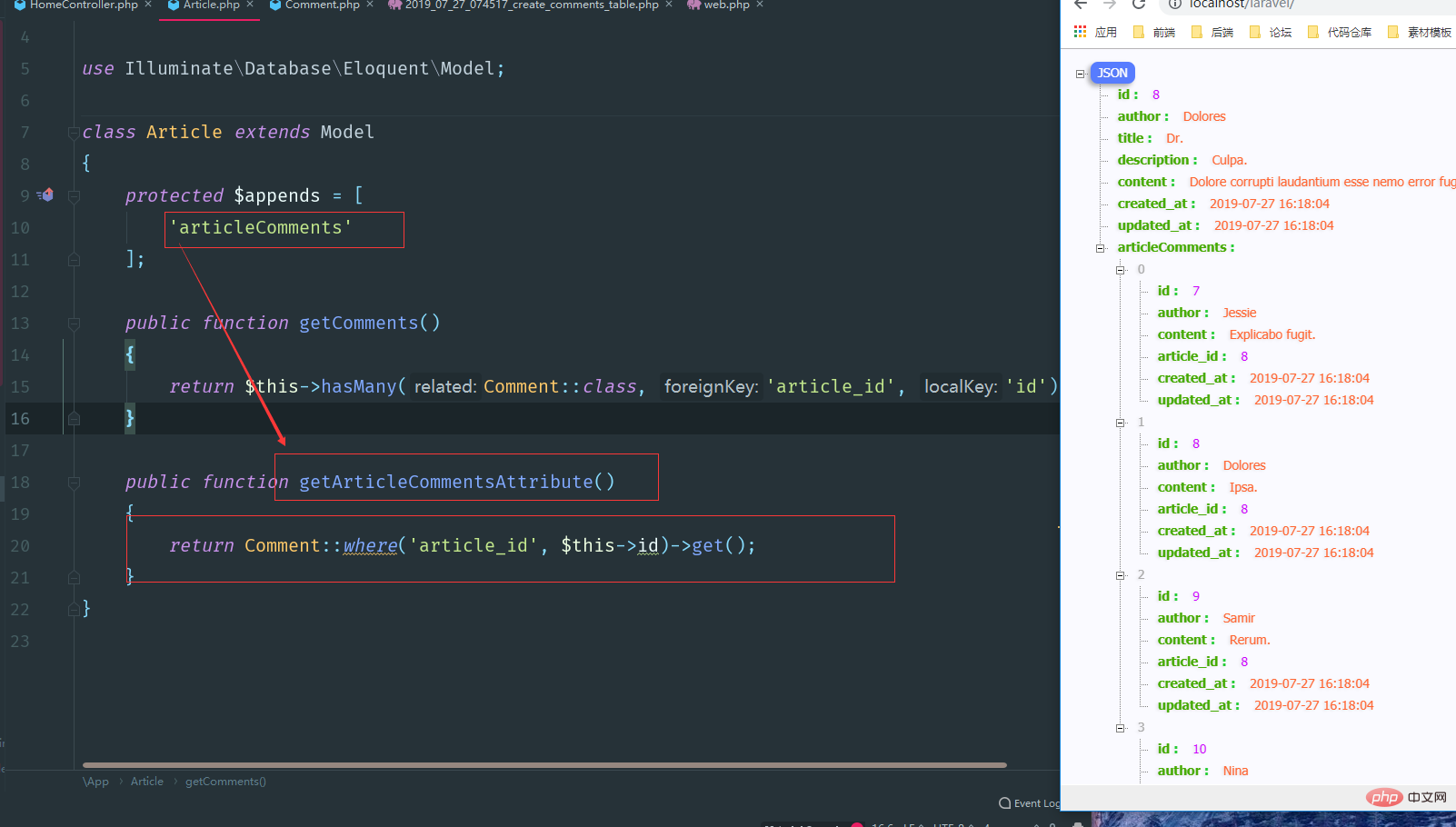Screen dimensions: 1456x827
Task: Collapse comment item 1 in the JSON tree
Action: [x=1121, y=423]
